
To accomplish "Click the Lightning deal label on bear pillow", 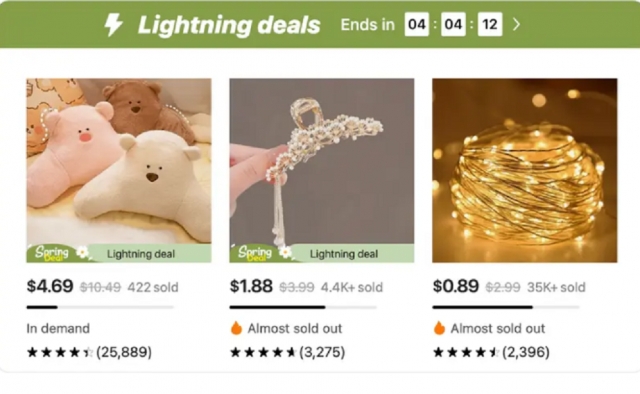I will coord(141,254).
